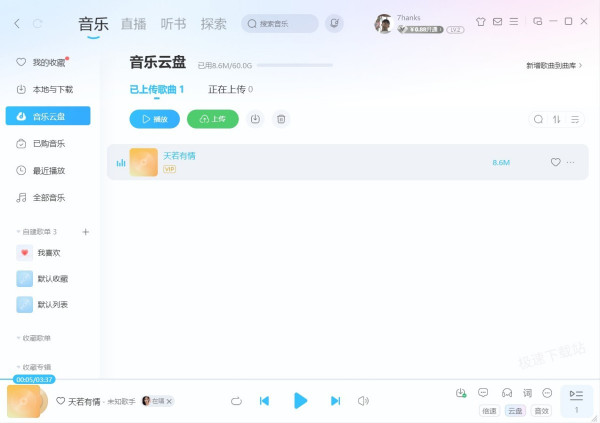Open the 倍速 playback speed option
Viewport: 600px width, 423px height.
pos(489,411)
